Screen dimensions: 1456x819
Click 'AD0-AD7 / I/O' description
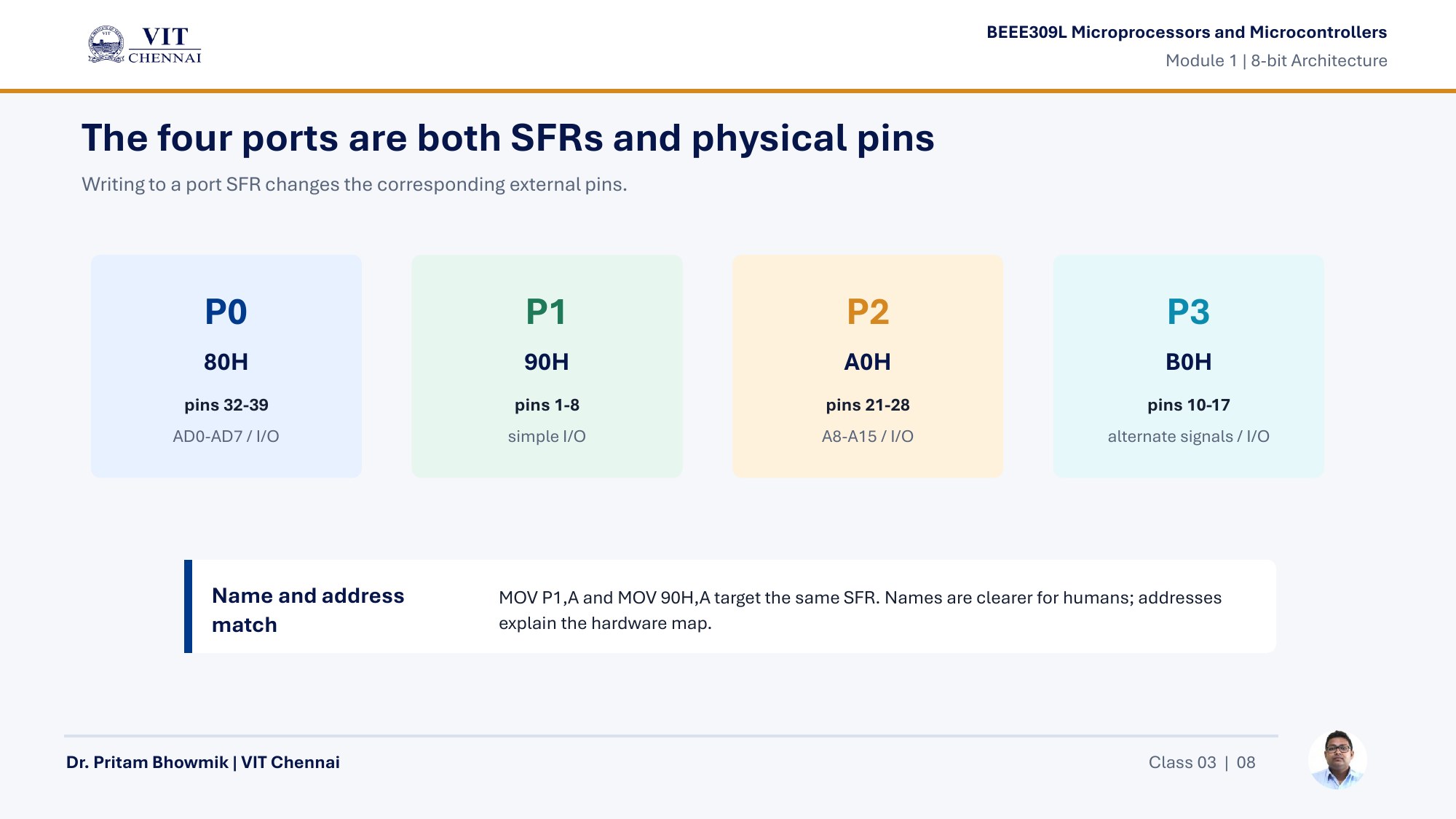(226, 437)
